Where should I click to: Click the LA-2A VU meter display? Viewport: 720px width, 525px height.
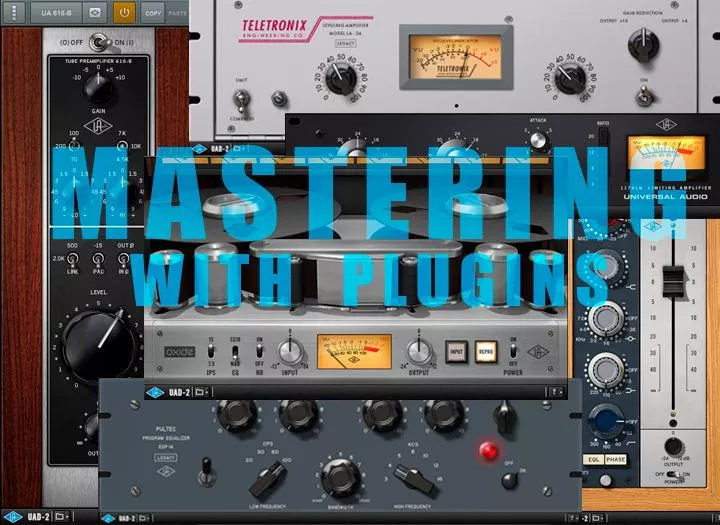[x=455, y=57]
